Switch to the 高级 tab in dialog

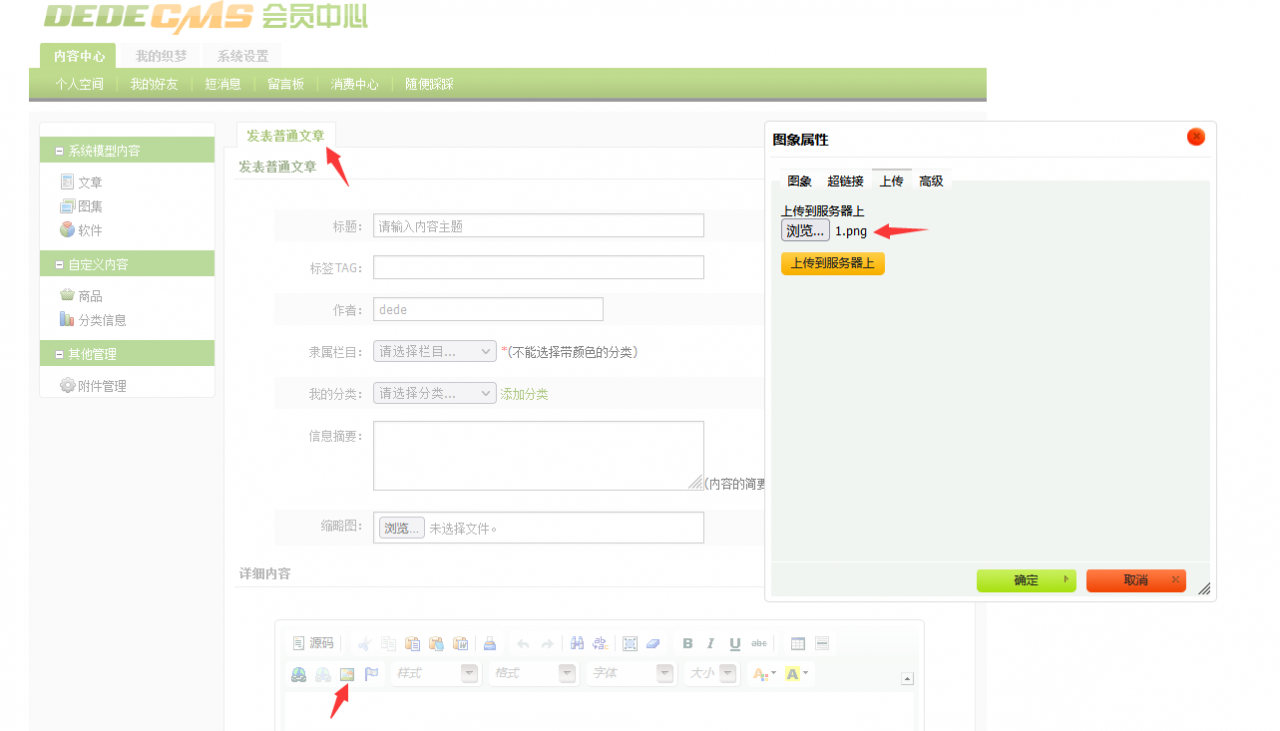(x=931, y=181)
